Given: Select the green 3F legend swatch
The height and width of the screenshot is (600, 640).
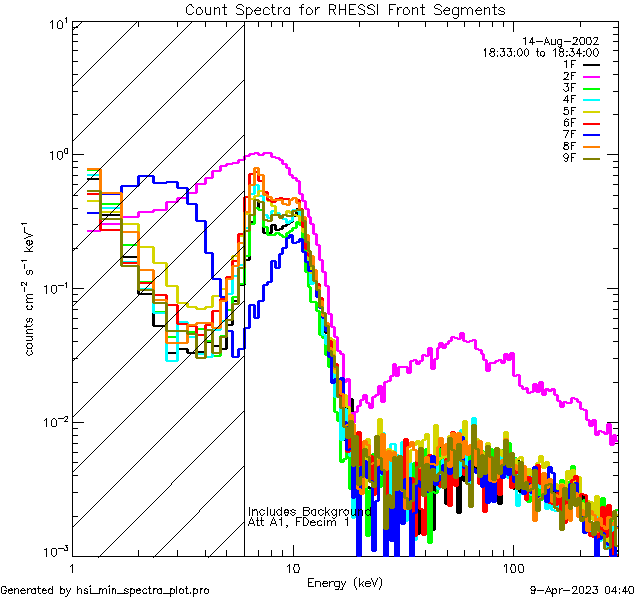Looking at the screenshot, I should pos(587,89).
